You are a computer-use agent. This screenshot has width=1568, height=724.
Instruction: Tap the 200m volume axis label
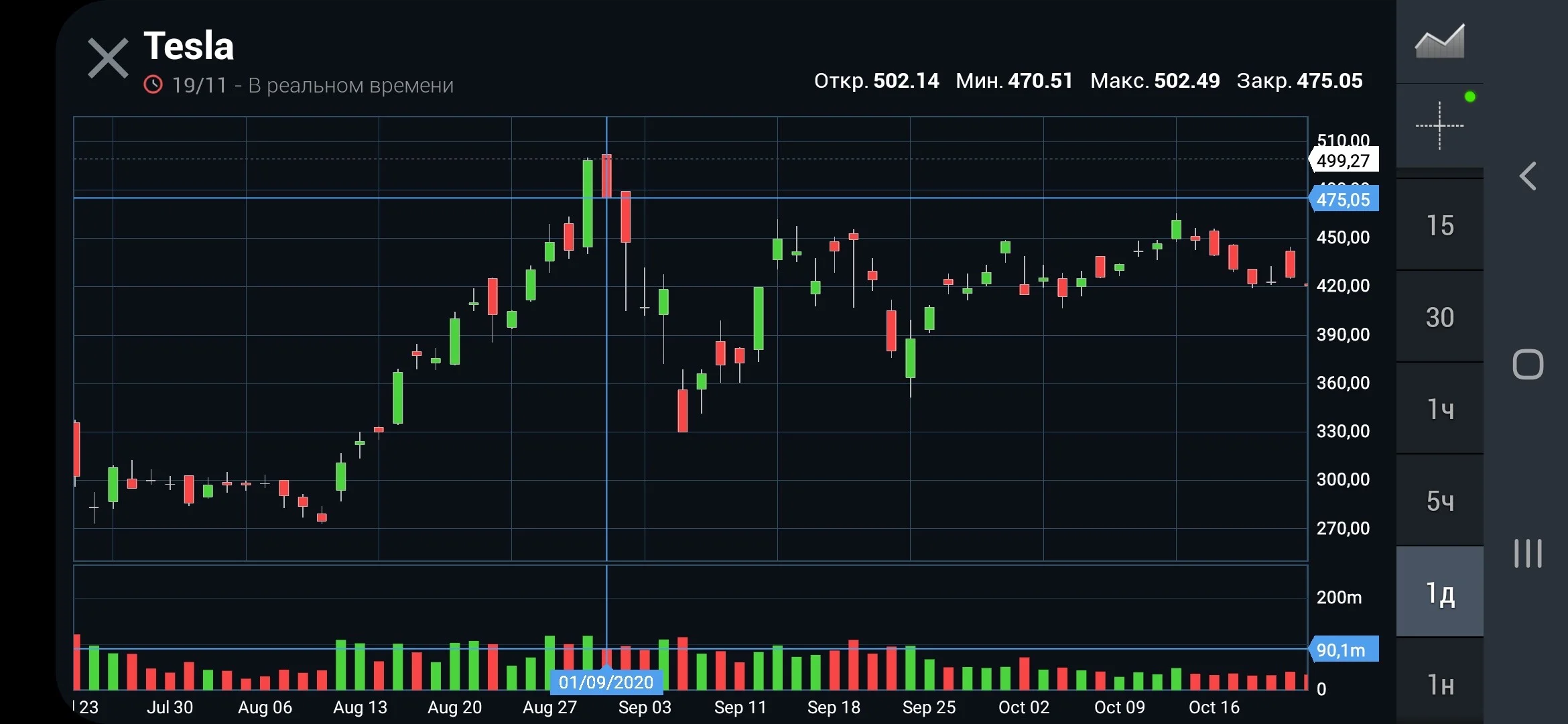click(x=1339, y=597)
